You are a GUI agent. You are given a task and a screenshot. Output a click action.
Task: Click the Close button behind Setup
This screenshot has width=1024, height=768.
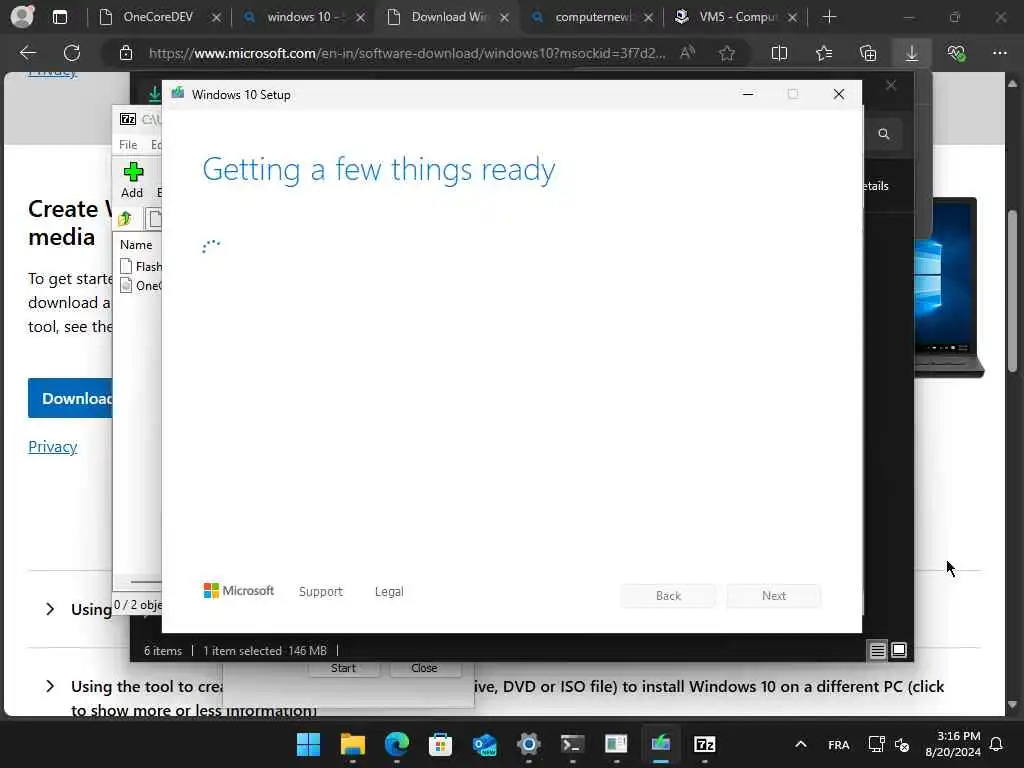click(x=424, y=668)
